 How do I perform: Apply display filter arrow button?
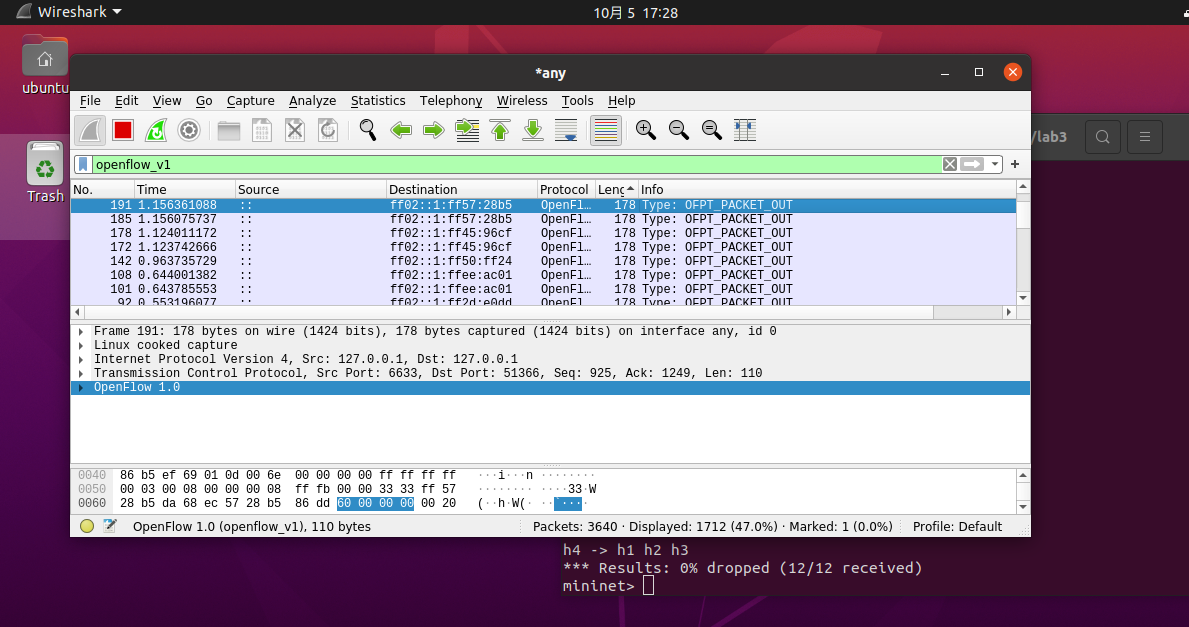pyautogui.click(x=972, y=165)
